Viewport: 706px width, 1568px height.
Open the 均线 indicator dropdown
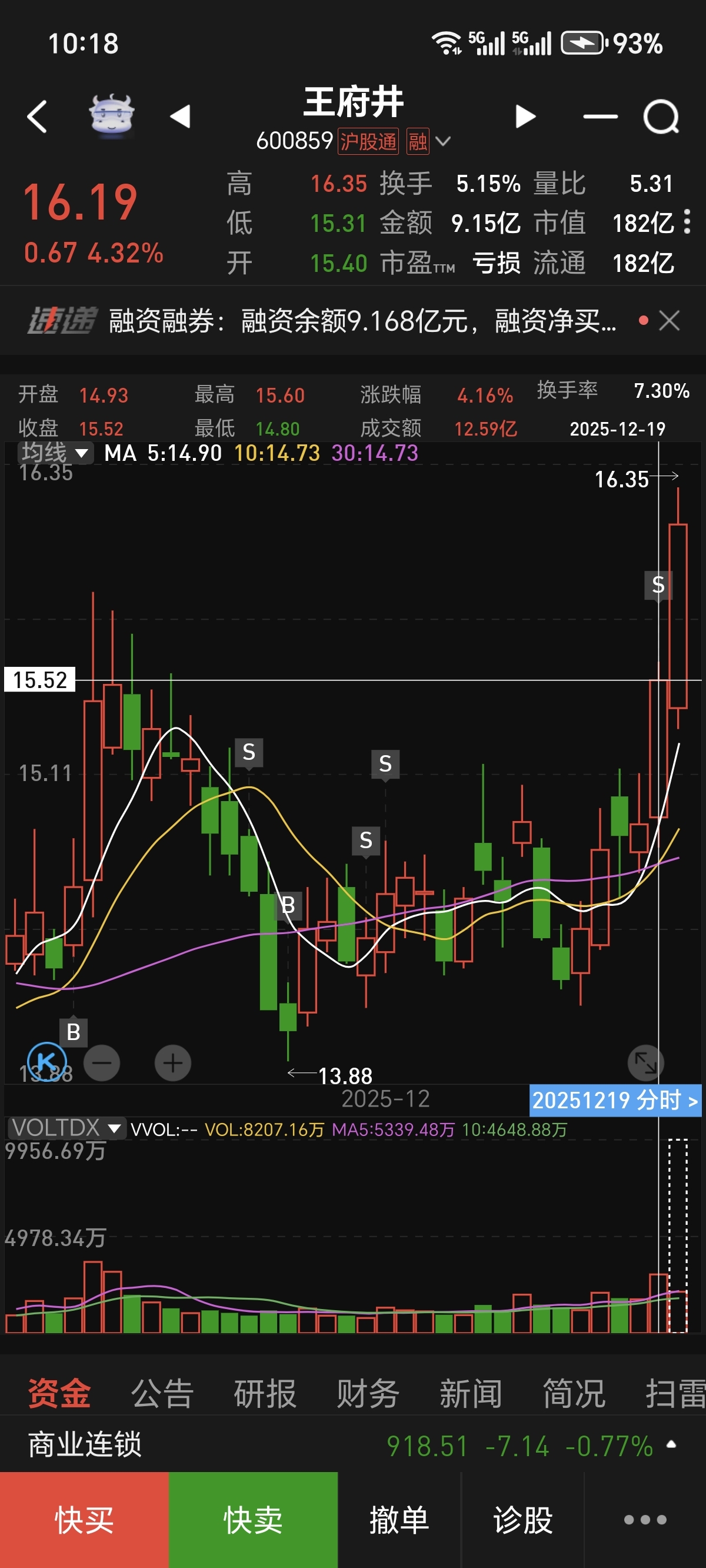pyautogui.click(x=56, y=453)
